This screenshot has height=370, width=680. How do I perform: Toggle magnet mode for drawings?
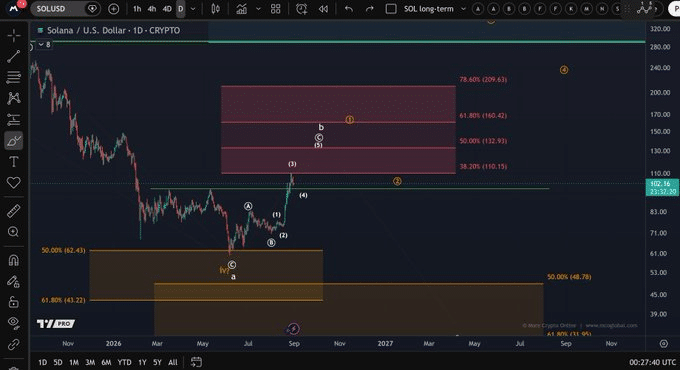tap(13, 260)
